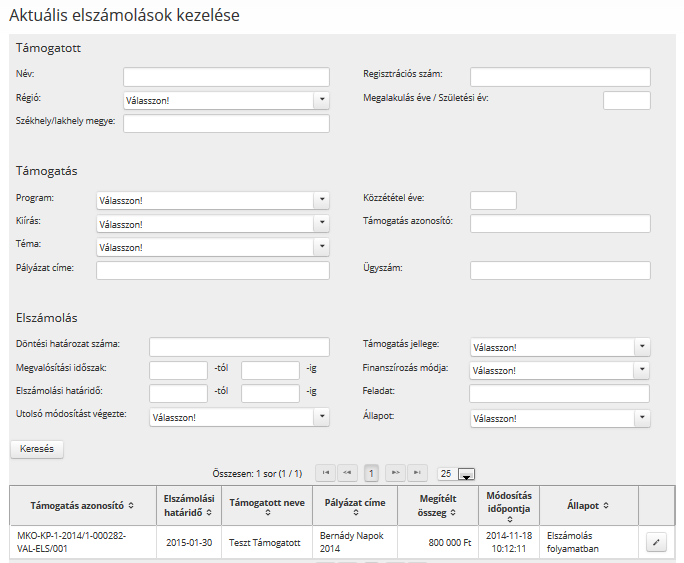Sort by Módosítás időpontja column
This screenshot has width=684, height=563.
point(510,519)
